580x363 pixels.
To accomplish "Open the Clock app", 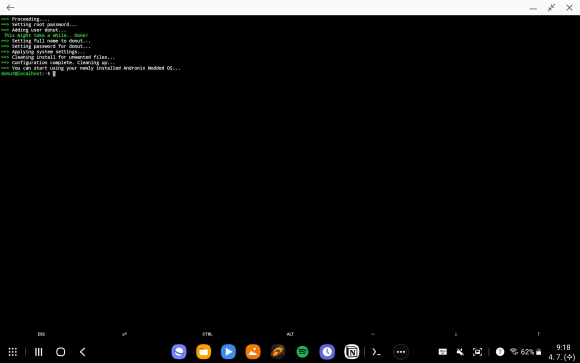I will click(327, 352).
